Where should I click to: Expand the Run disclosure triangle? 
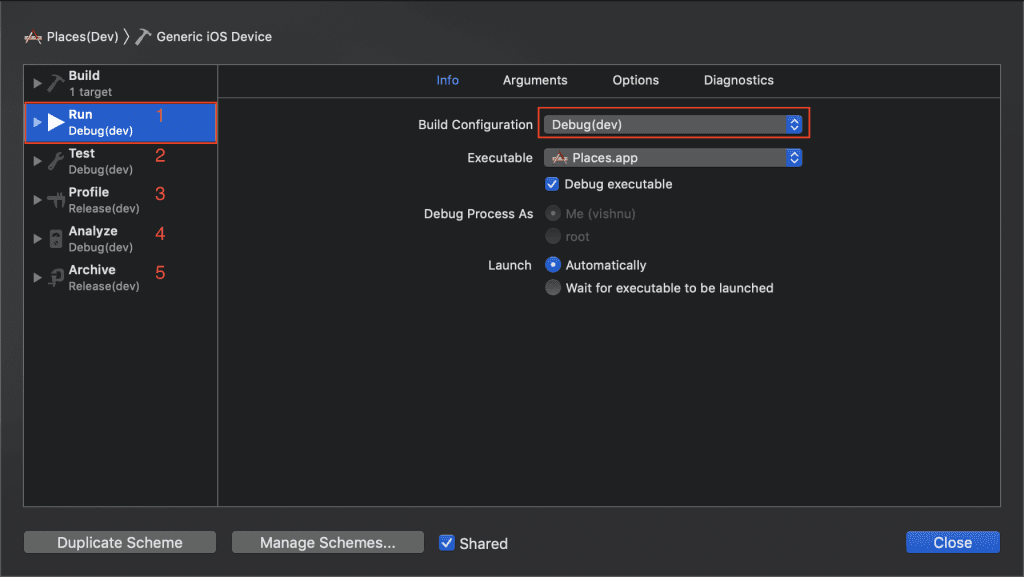37,122
